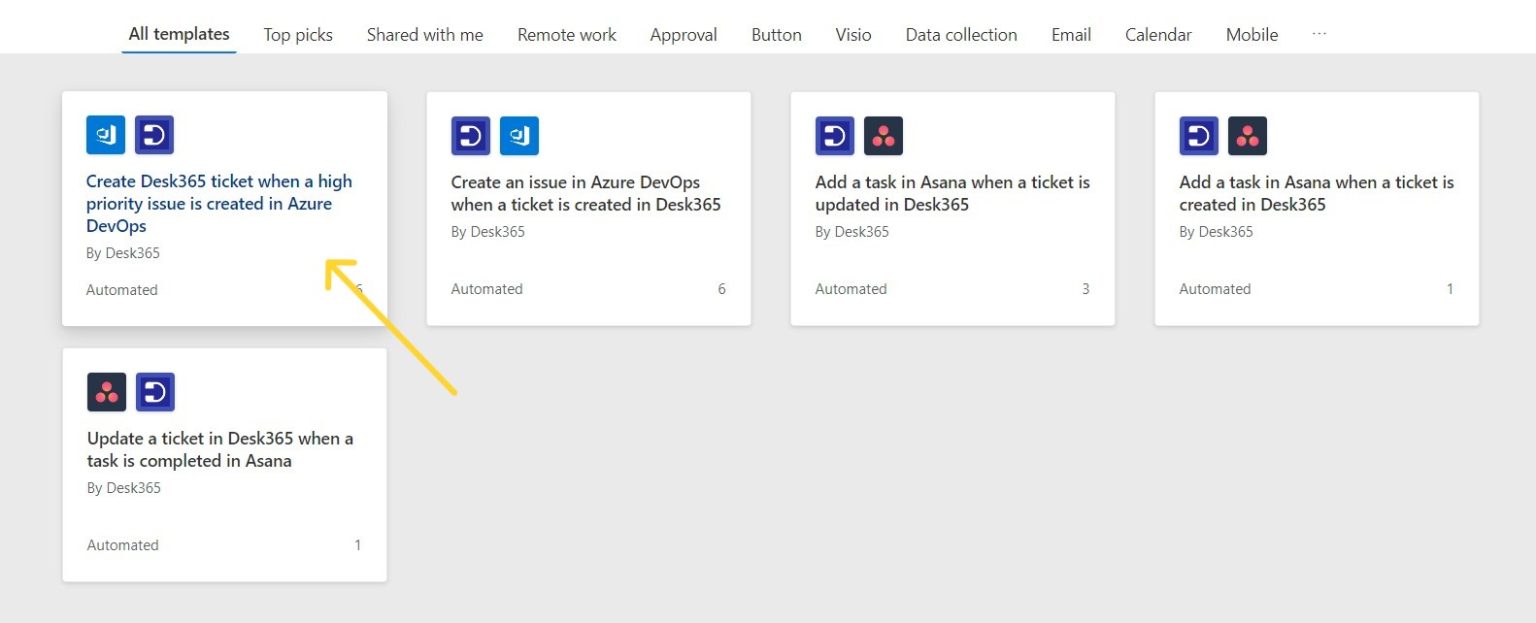
Task: Expand the overflow tabs ellipsis menu
Action: click(x=1319, y=33)
